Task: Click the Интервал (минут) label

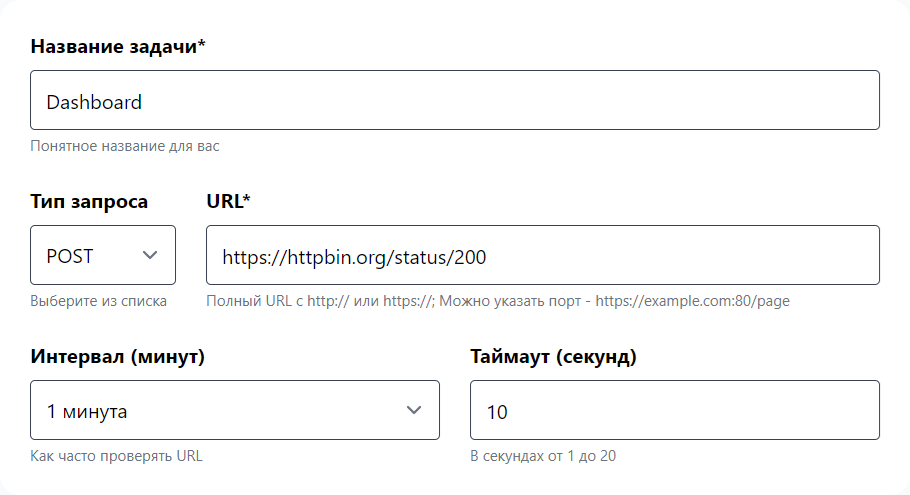Action: 118,356
